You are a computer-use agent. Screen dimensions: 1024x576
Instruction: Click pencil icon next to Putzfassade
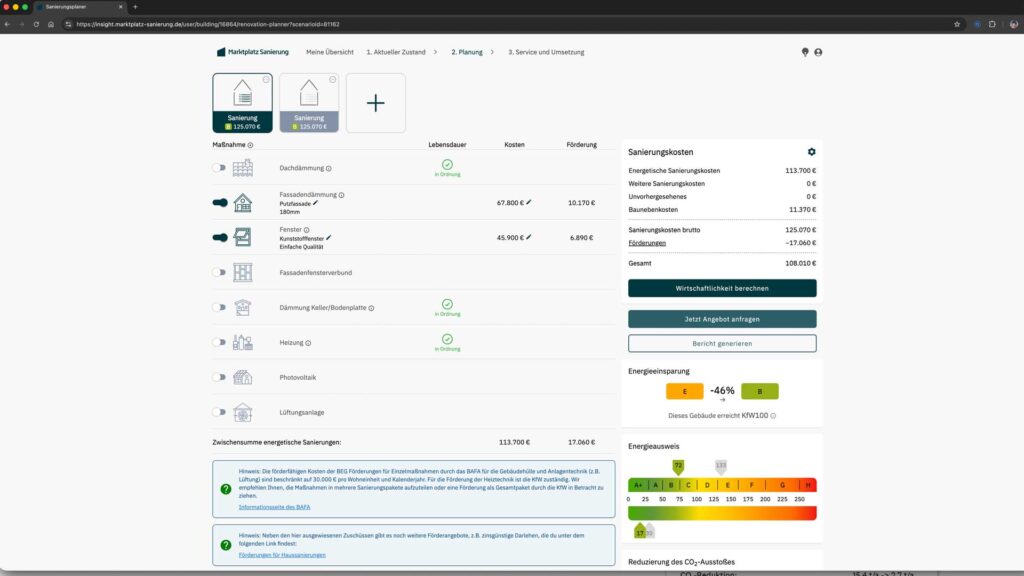point(315,203)
